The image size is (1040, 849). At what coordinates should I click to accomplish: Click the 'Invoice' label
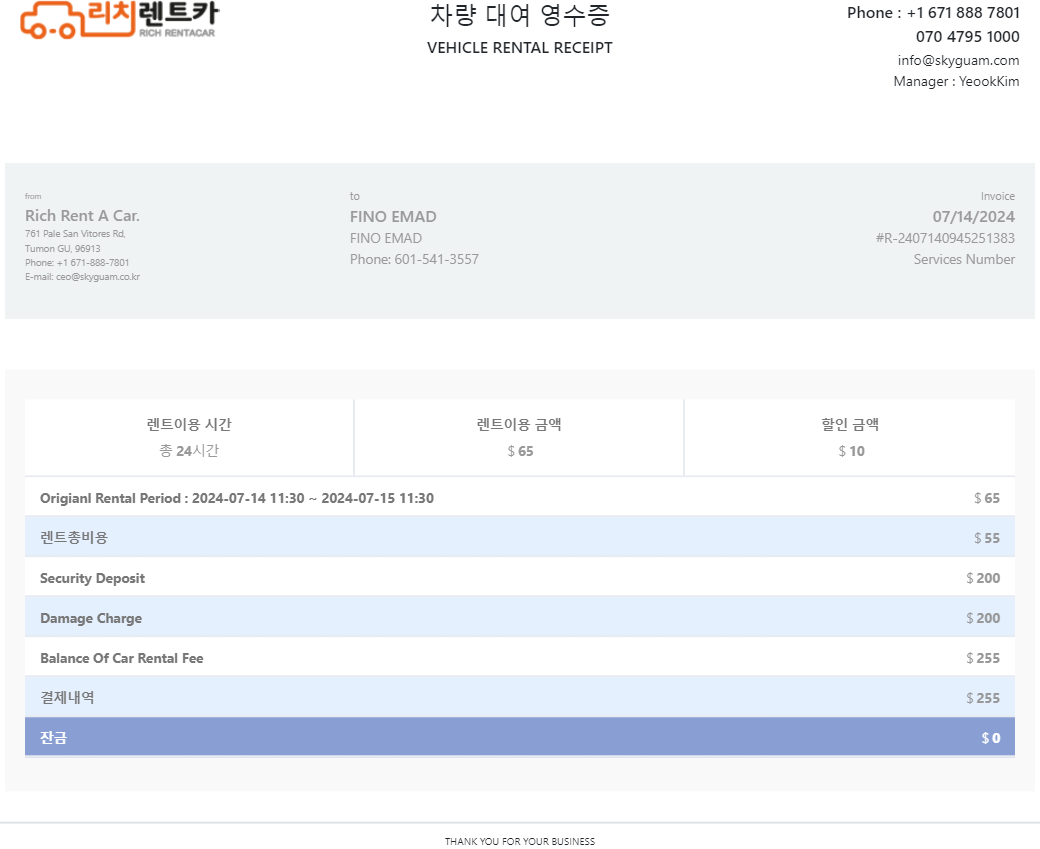point(998,196)
